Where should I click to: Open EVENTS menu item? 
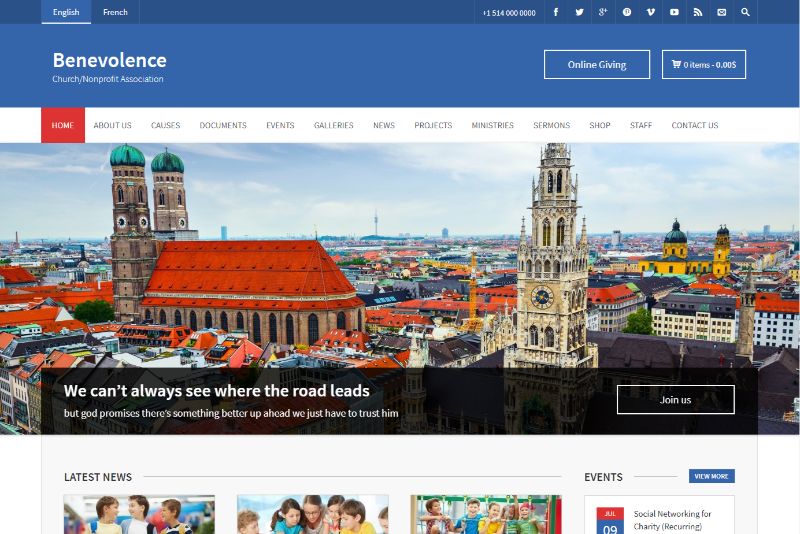(280, 125)
